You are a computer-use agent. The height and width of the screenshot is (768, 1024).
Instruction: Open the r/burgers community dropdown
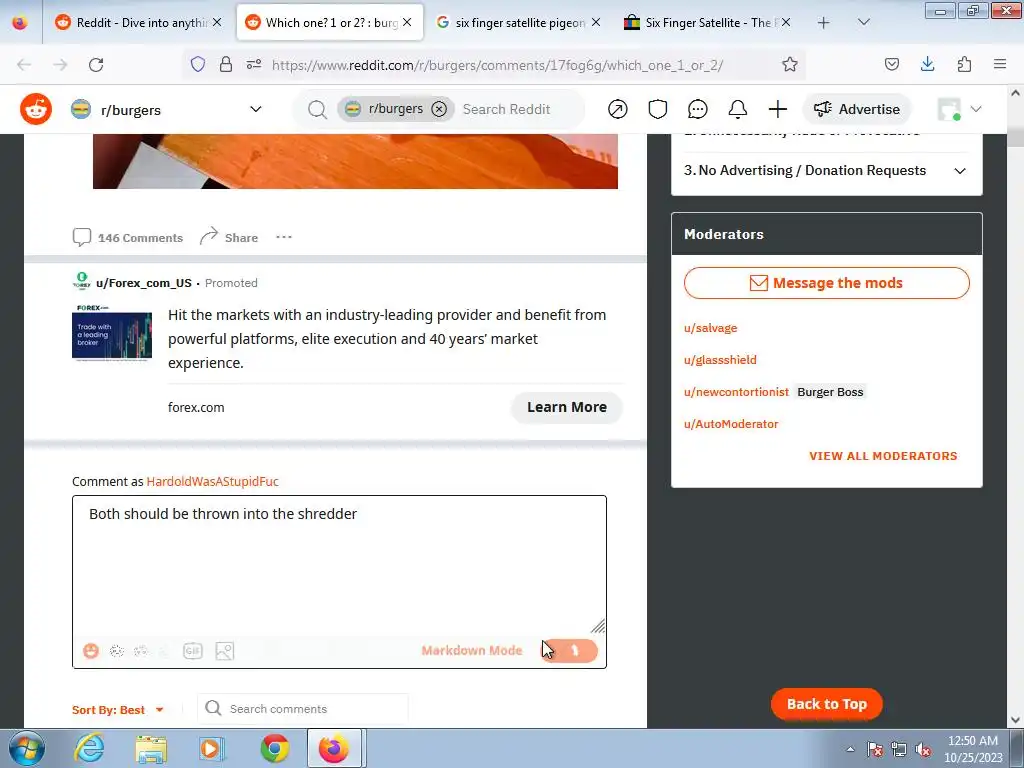[256, 109]
